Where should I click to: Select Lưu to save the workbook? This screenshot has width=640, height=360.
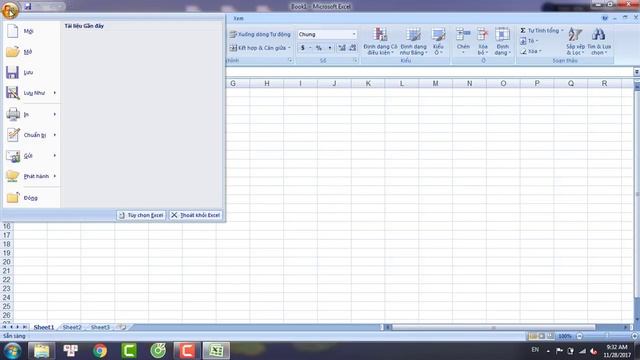(x=31, y=72)
